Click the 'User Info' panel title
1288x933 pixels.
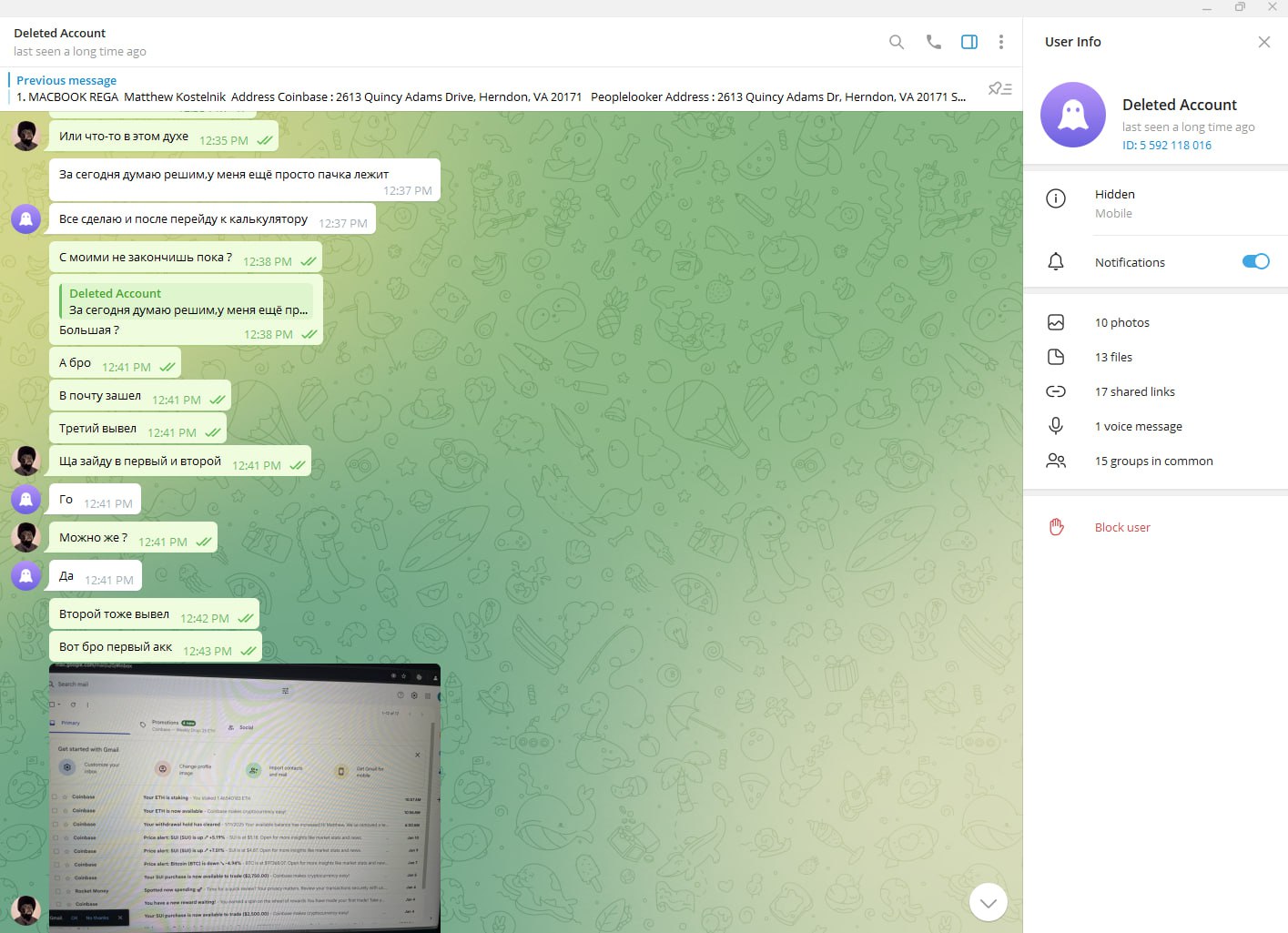point(1073,42)
